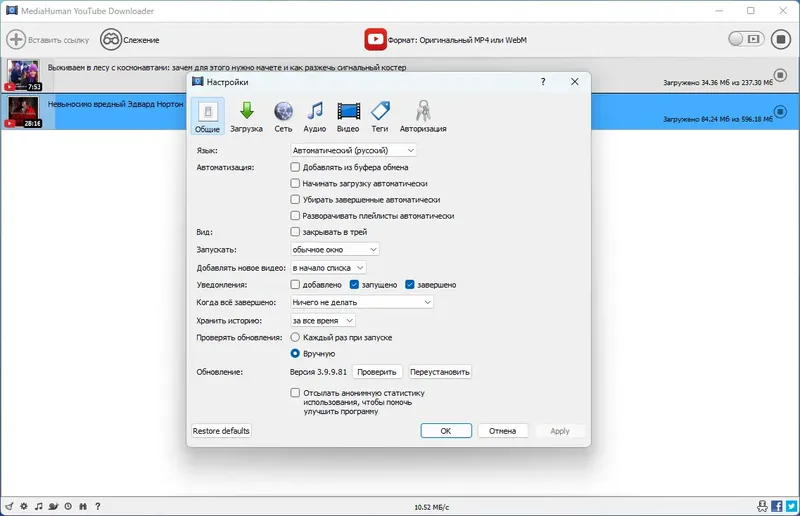
Task: Open the Видео film tab
Action: click(348, 117)
